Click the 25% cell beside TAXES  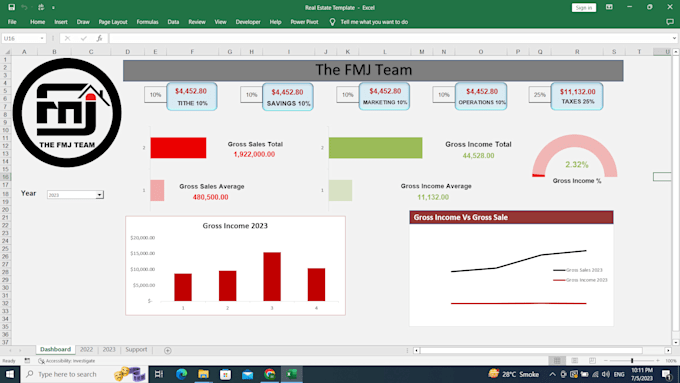coord(539,95)
